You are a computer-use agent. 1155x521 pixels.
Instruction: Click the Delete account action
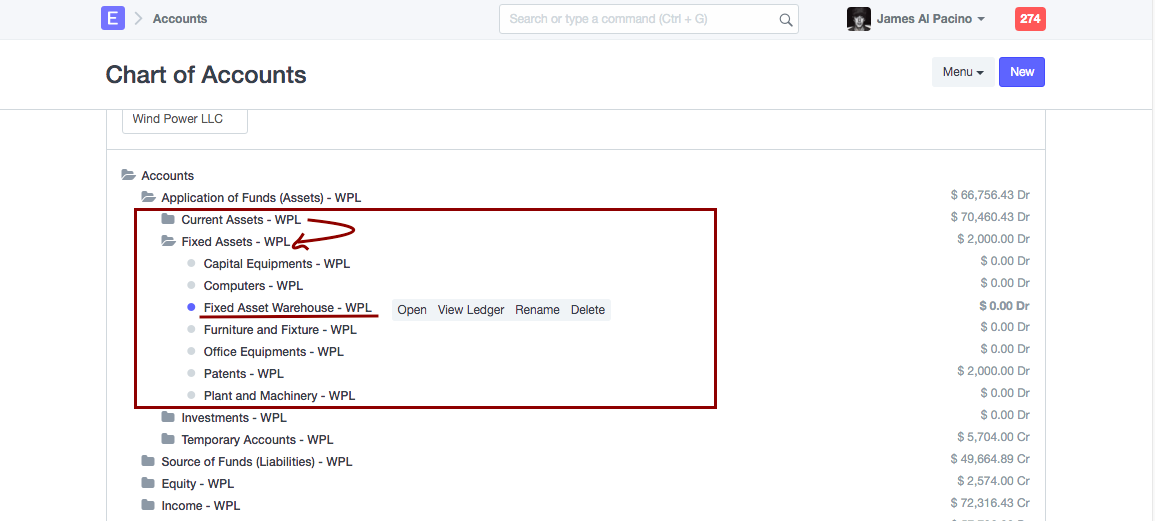pyautogui.click(x=588, y=310)
